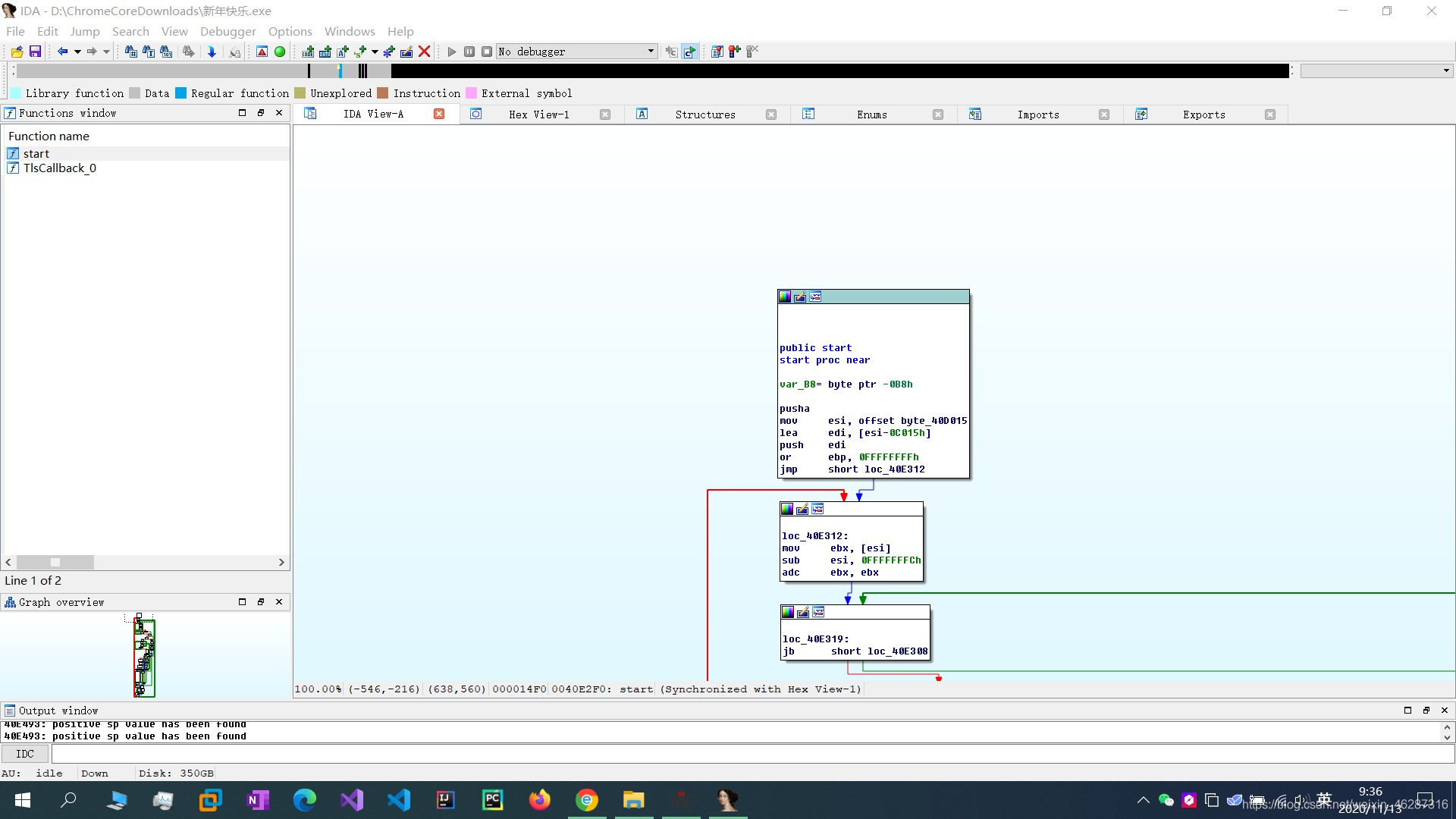Click the green circle toolbar icon

[x=280, y=52]
